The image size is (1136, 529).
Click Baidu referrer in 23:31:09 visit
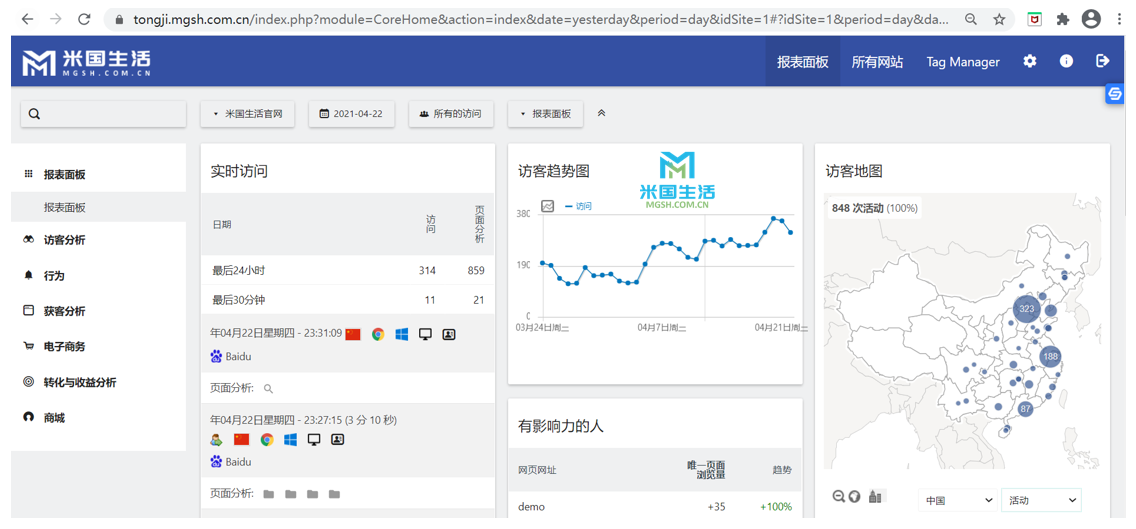(x=230, y=357)
